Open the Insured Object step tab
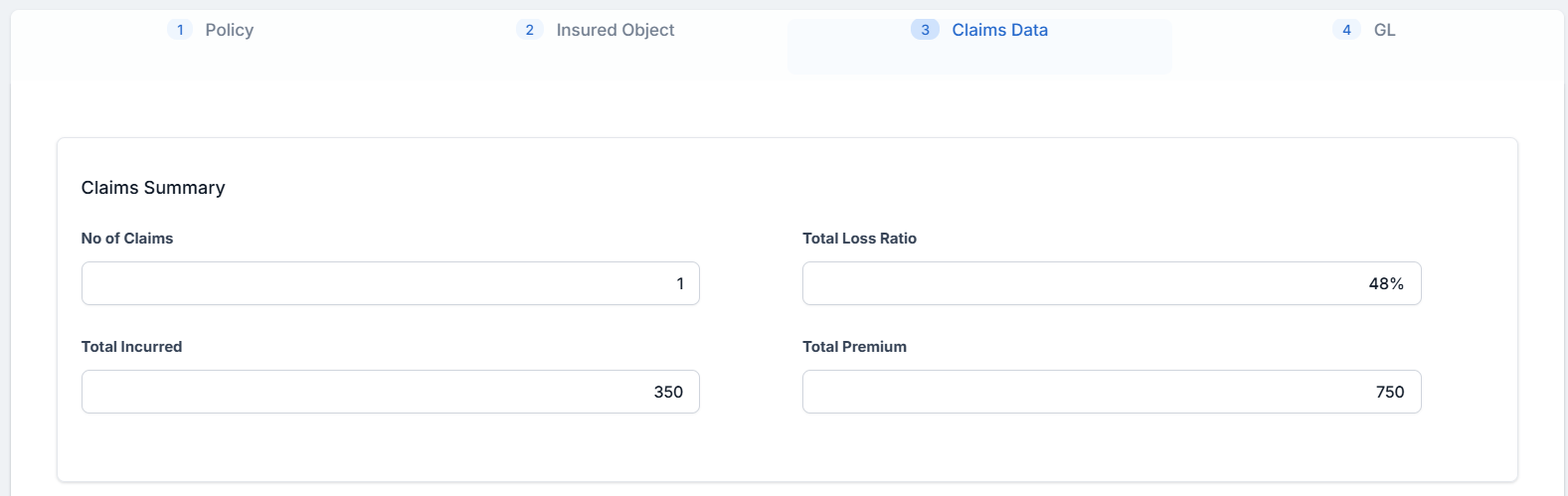The image size is (1568, 496). click(614, 30)
